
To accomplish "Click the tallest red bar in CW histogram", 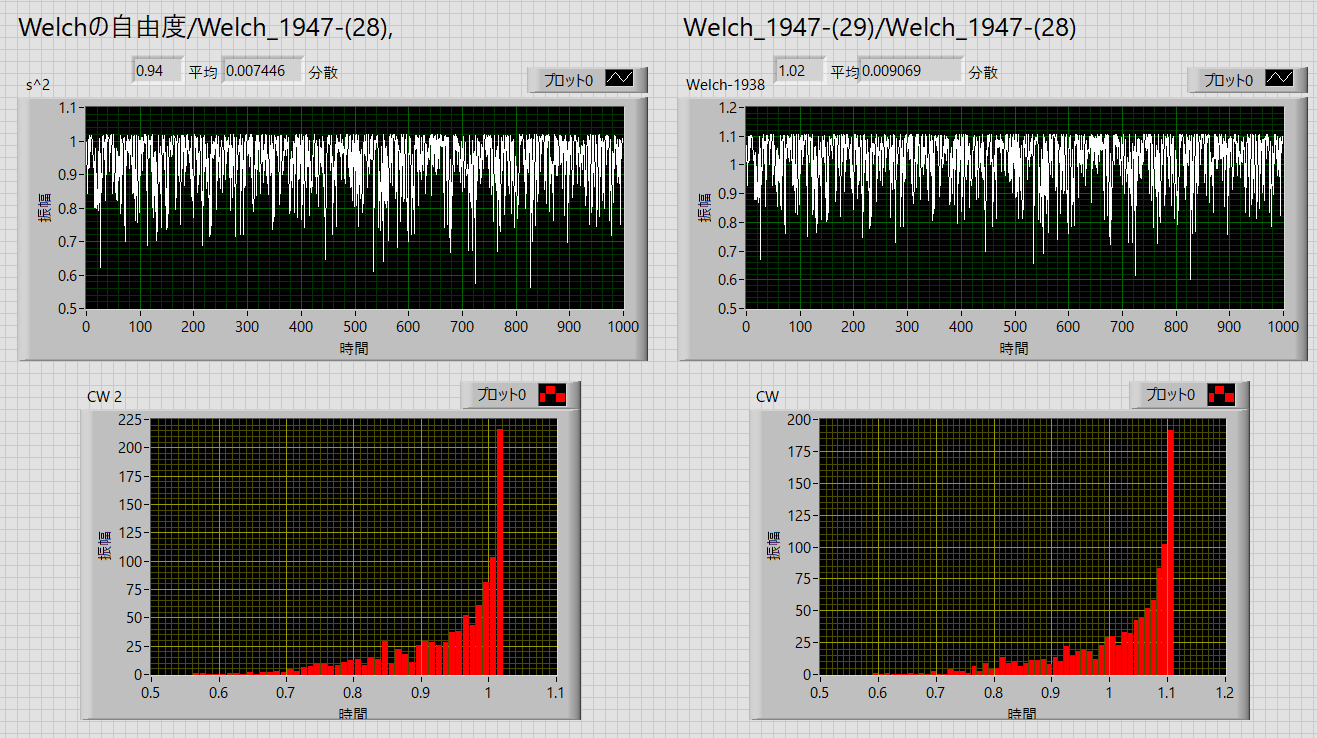I will (x=1169, y=560).
